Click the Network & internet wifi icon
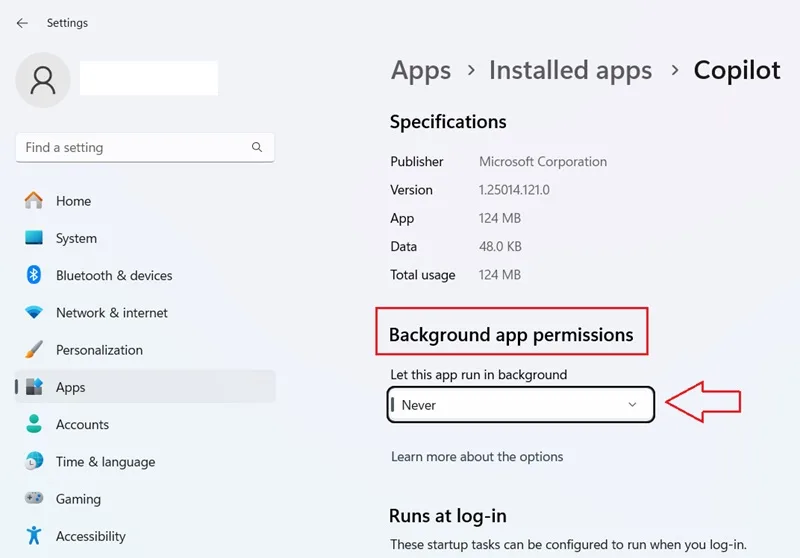The image size is (800, 558). coord(34,312)
